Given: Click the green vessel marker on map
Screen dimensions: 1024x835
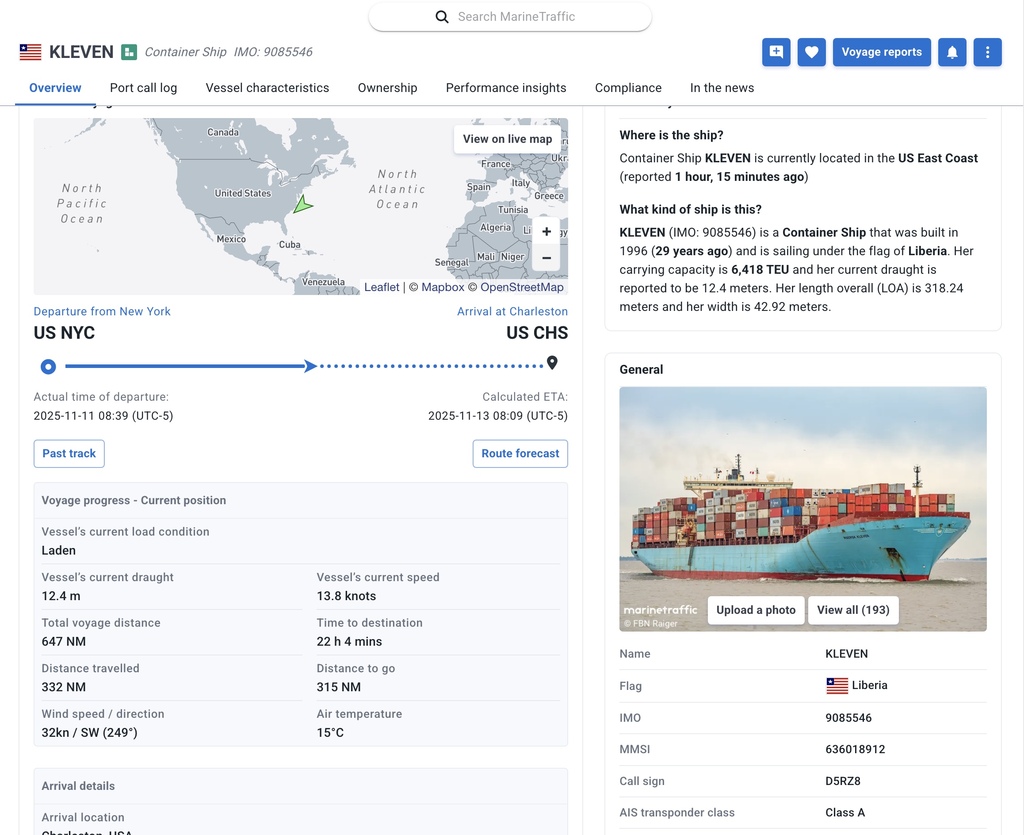Looking at the screenshot, I should pos(302,205).
